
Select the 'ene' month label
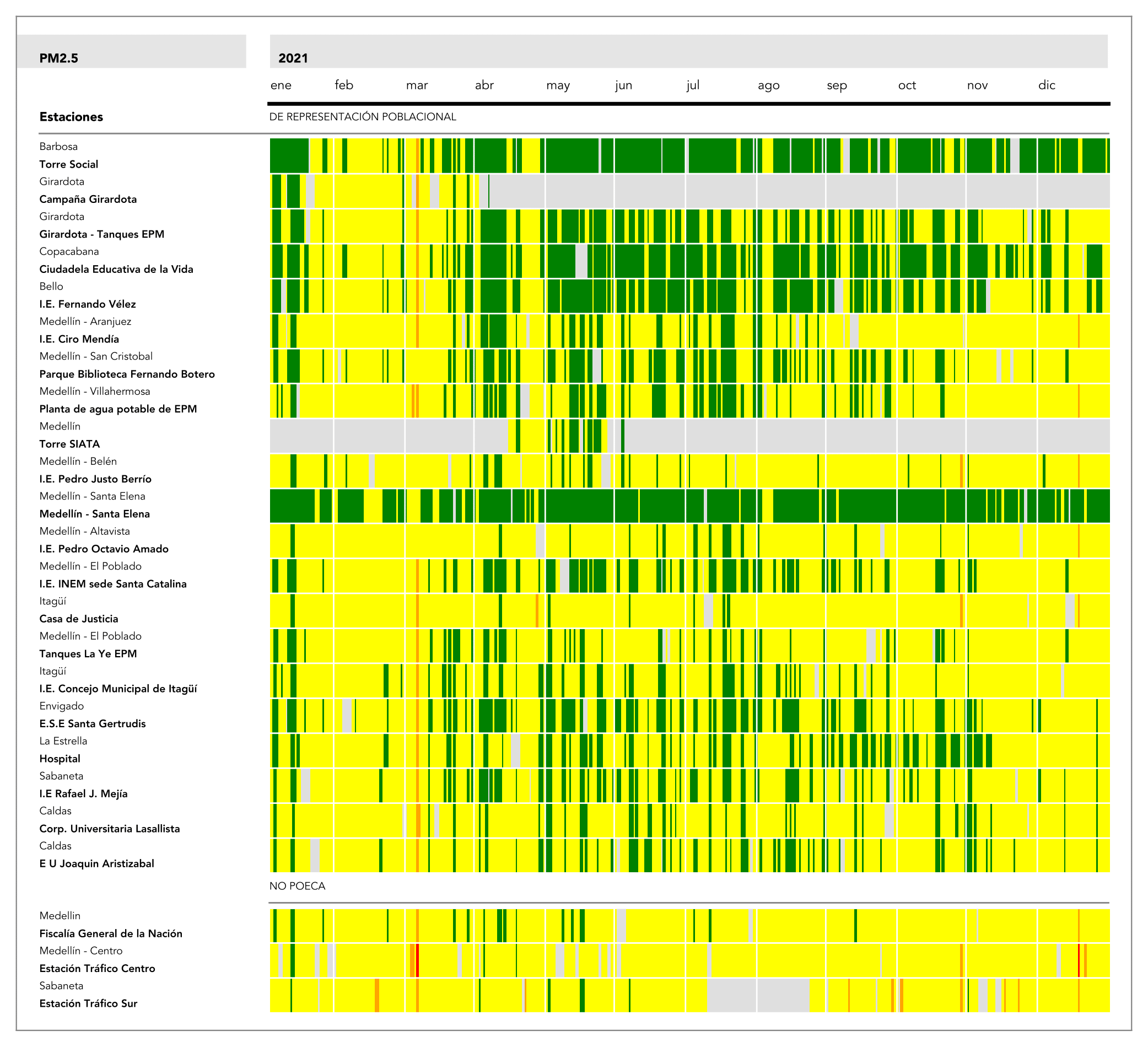[x=281, y=85]
